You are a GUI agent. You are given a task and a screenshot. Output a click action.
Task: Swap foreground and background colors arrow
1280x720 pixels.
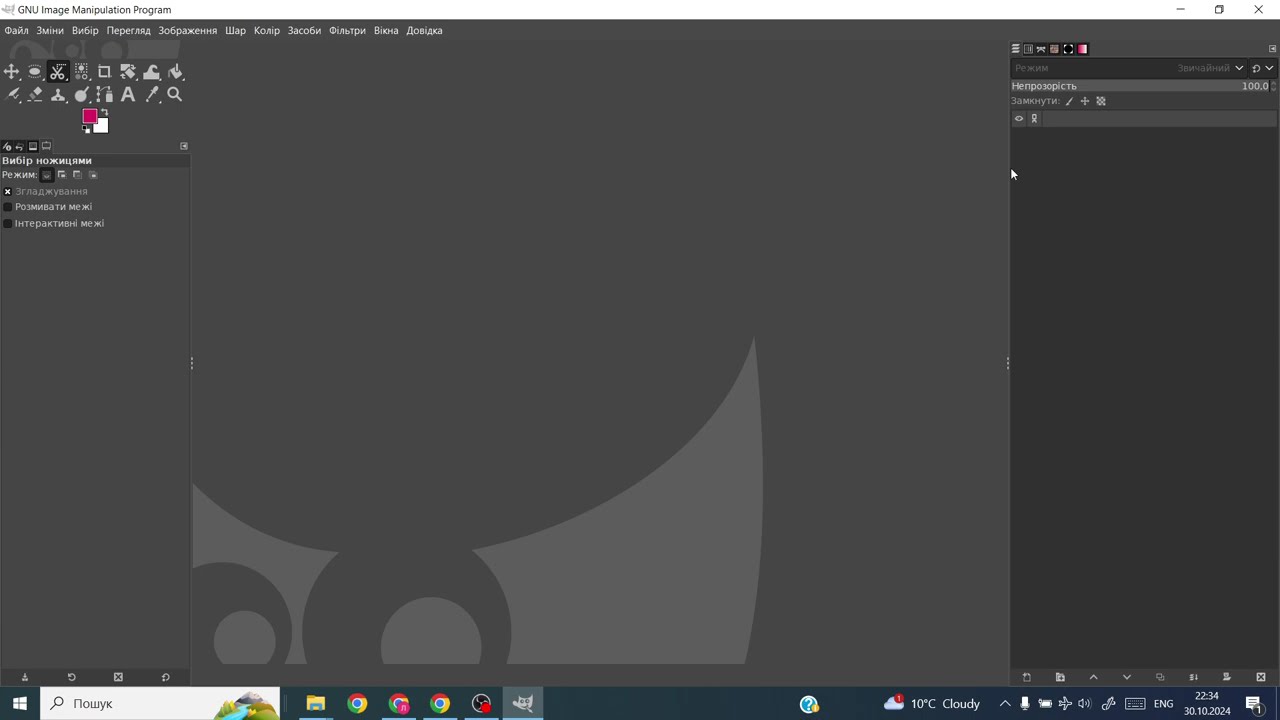click(104, 112)
